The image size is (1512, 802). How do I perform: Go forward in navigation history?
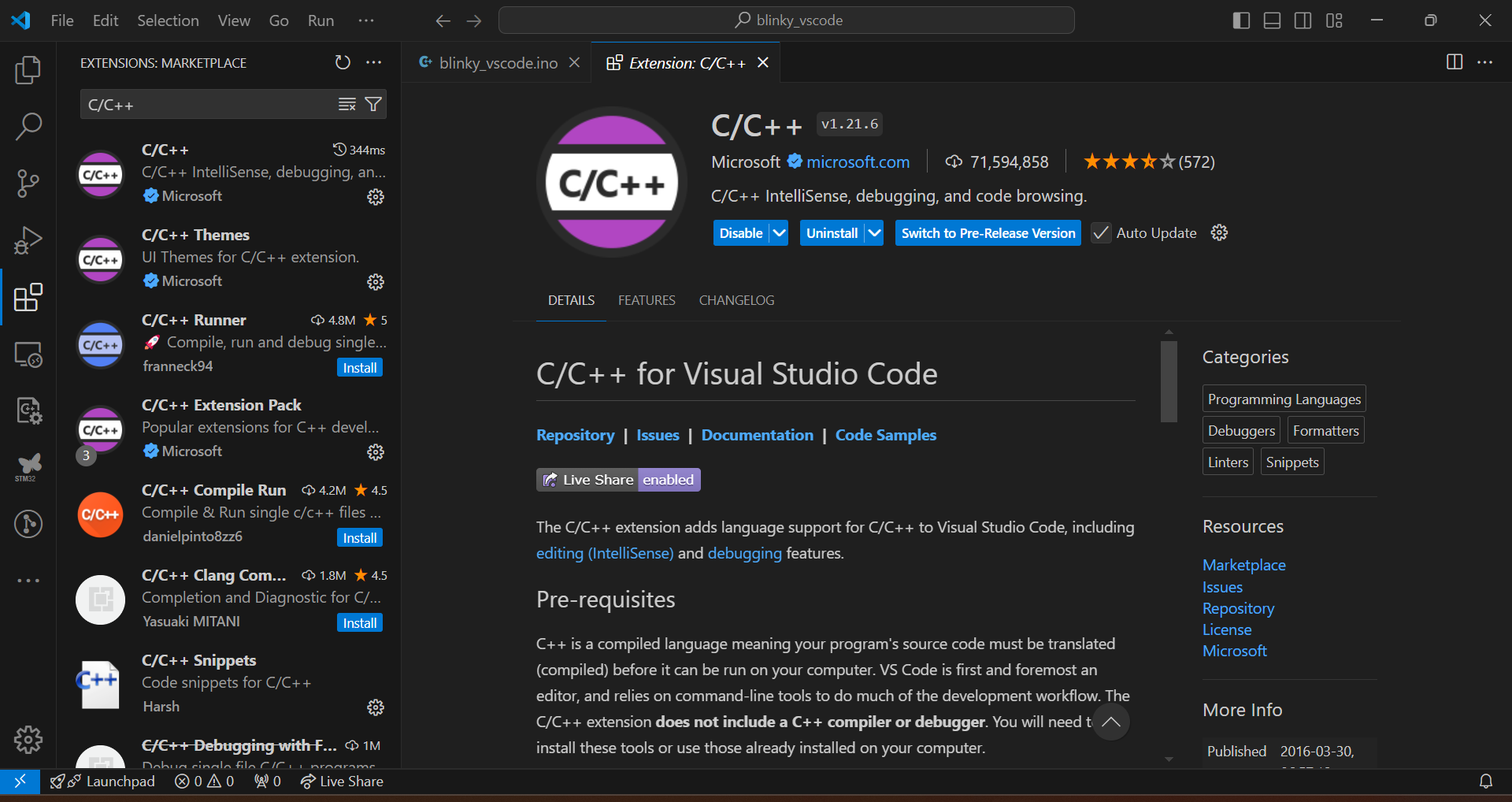coord(474,20)
